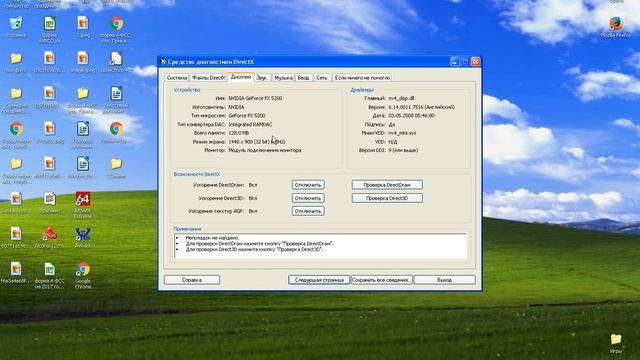Disable AGP texture acceleration with Отключить
The image size is (640, 360).
coord(308,211)
